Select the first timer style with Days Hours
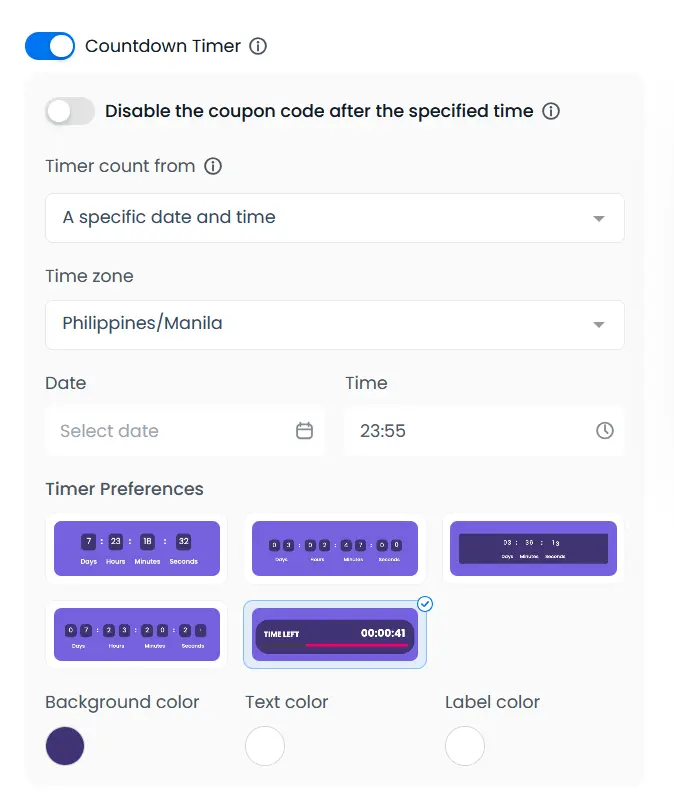The height and width of the screenshot is (812, 674). point(137,548)
